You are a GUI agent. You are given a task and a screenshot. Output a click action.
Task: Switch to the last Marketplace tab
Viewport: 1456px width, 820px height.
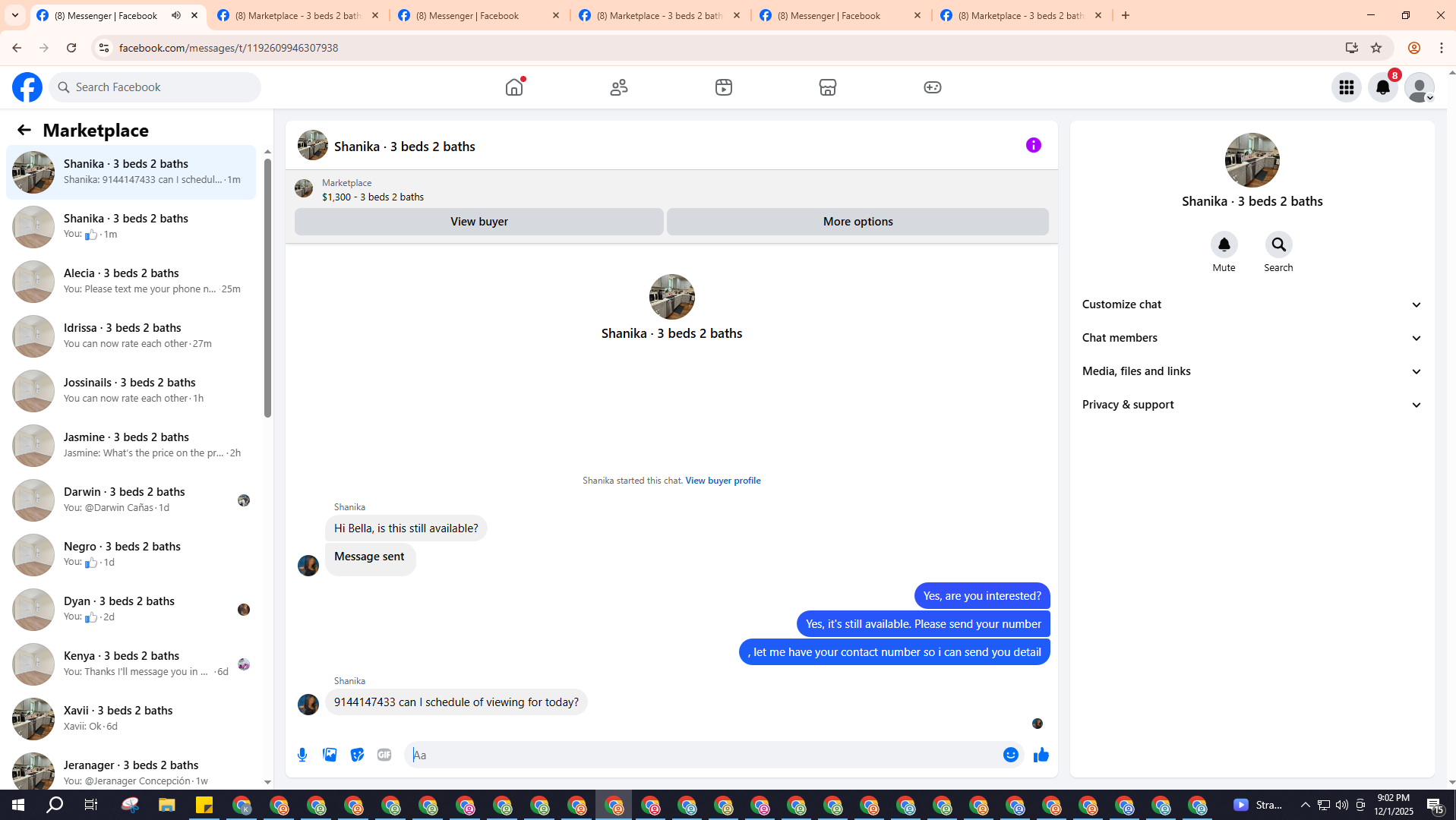click(x=1022, y=15)
